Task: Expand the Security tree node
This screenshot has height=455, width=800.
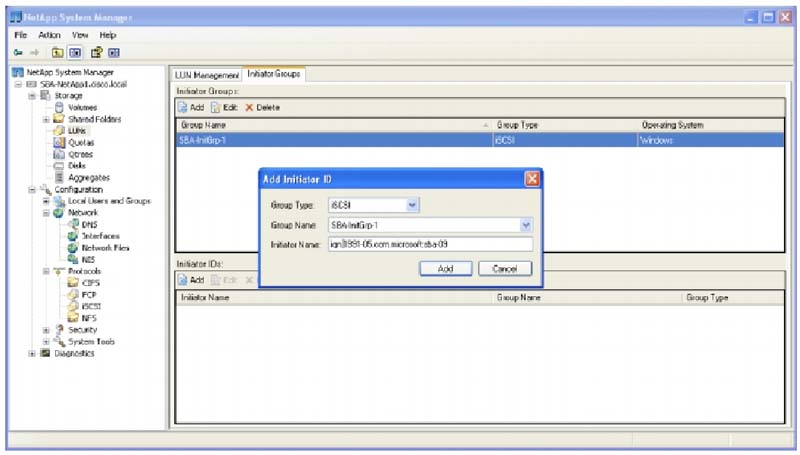Action: pyautogui.click(x=46, y=330)
